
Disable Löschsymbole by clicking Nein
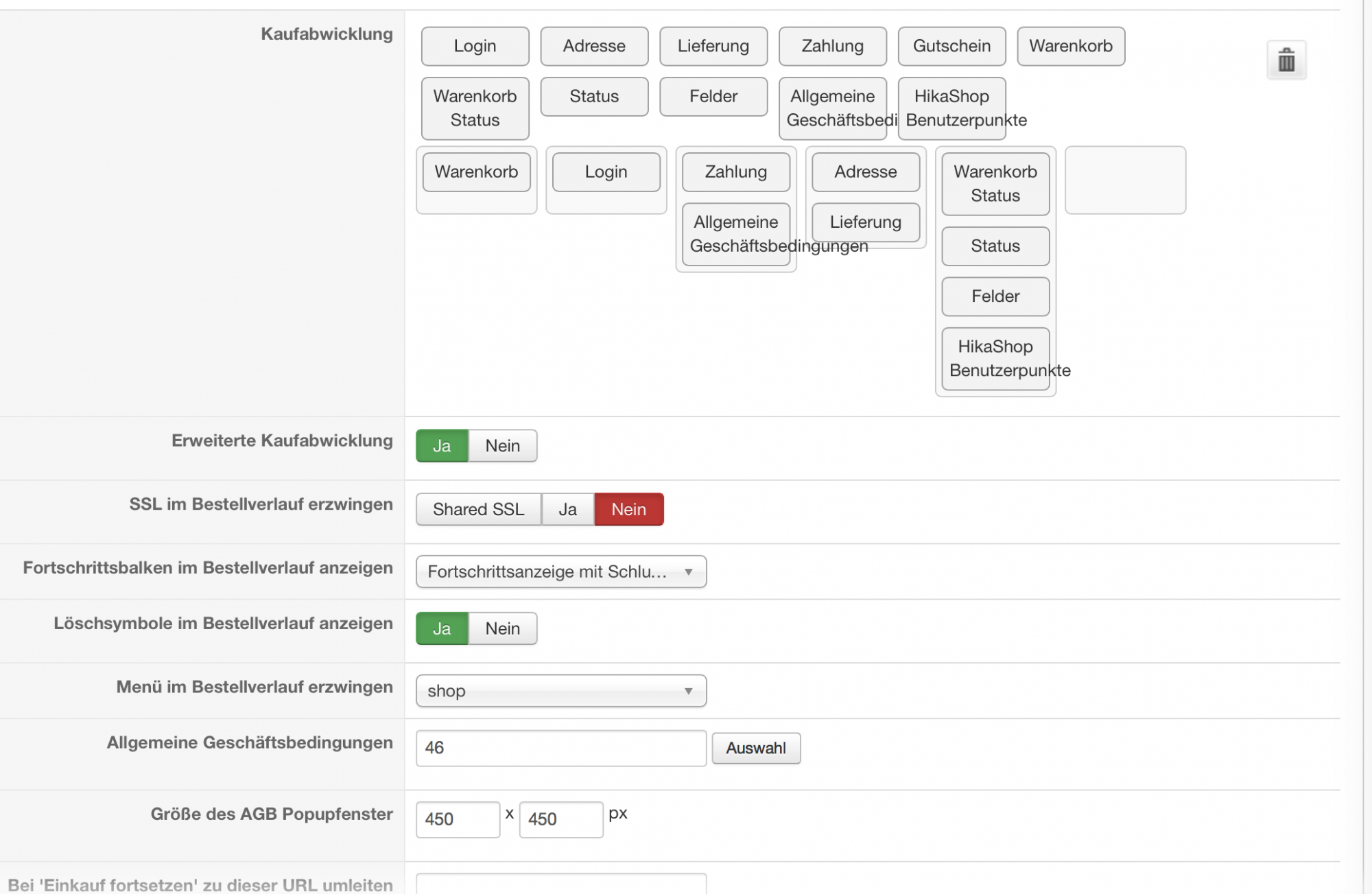502,628
